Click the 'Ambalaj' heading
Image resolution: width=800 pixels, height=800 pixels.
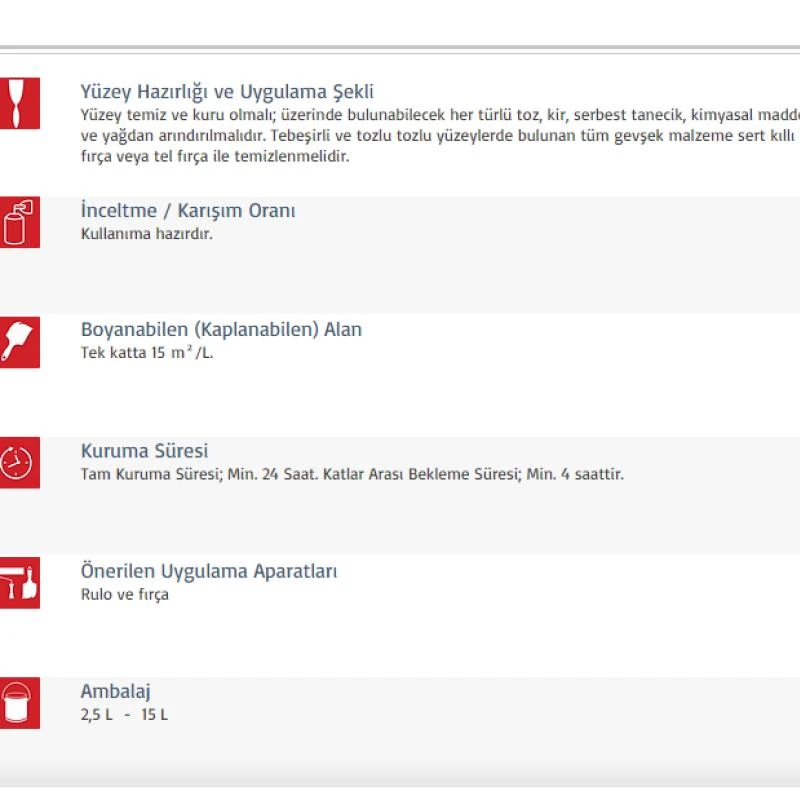(x=116, y=691)
